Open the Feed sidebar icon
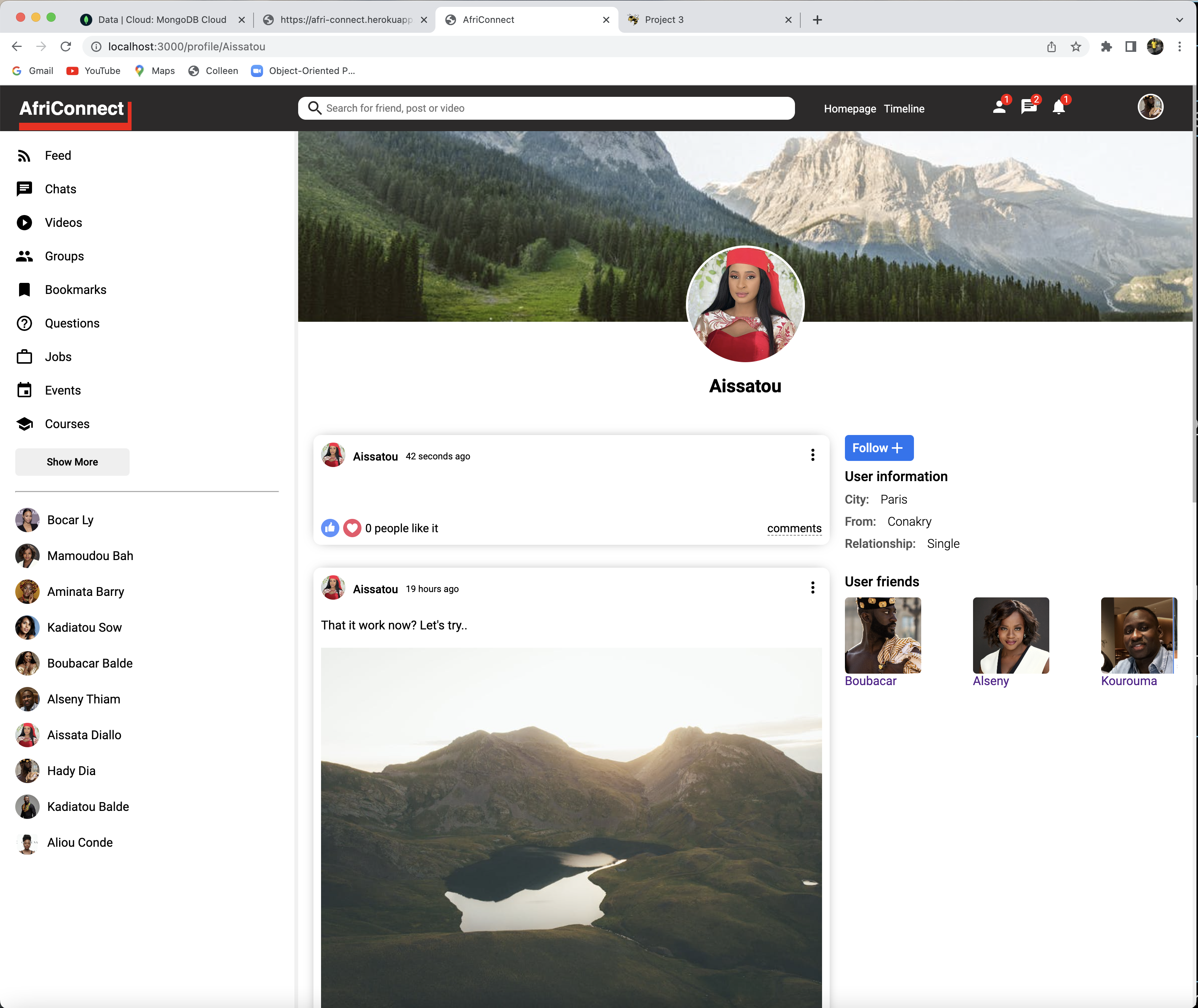Image resolution: width=1198 pixels, height=1008 pixels. pyautogui.click(x=24, y=156)
